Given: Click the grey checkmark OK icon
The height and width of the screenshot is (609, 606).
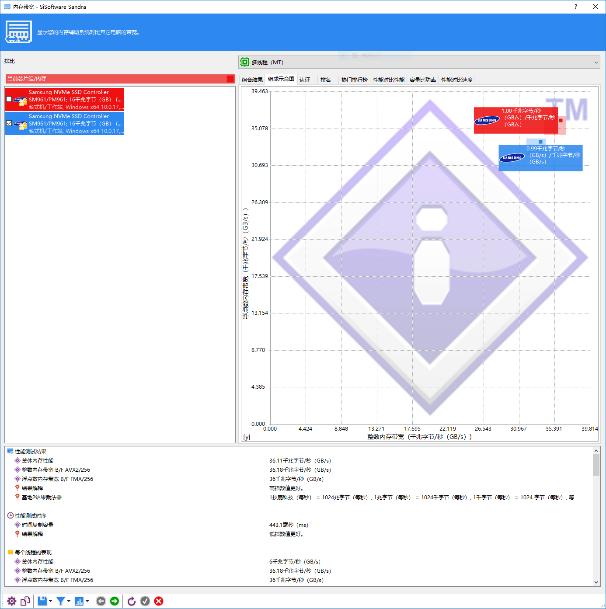Looking at the screenshot, I should pos(145,601).
